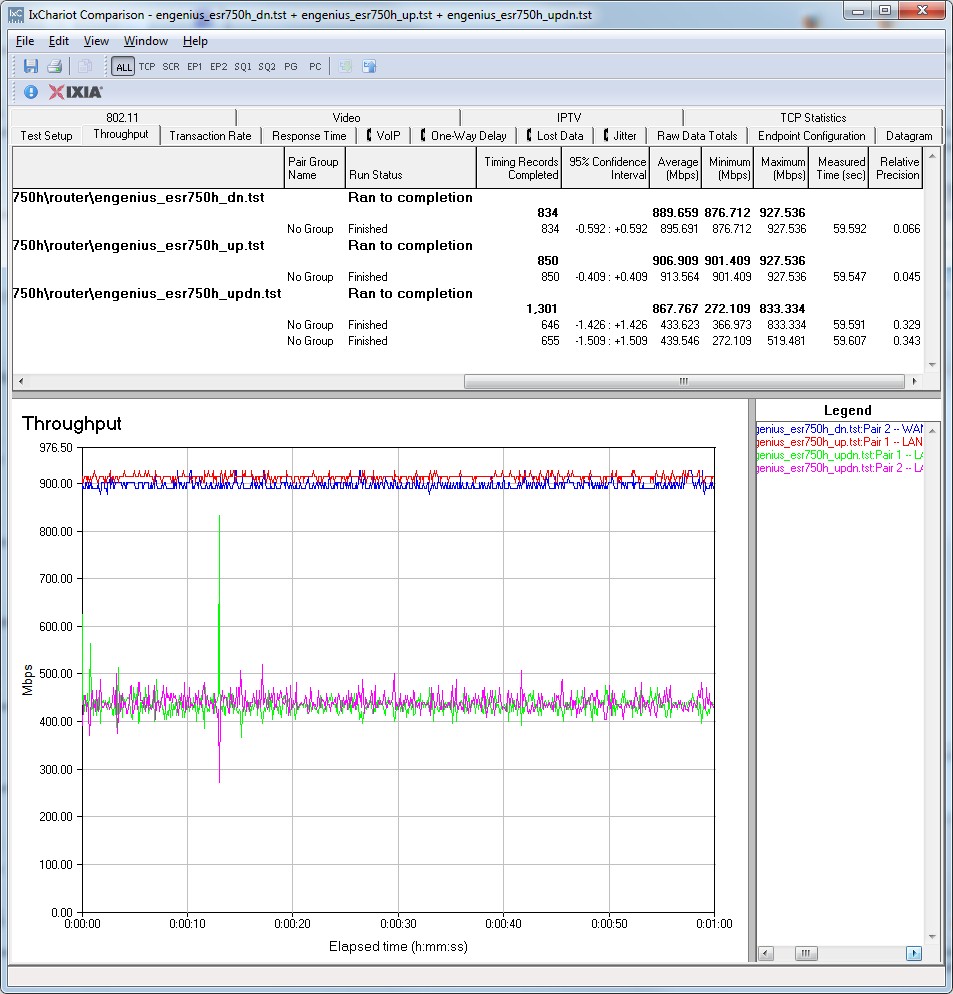The height and width of the screenshot is (994, 953).
Task: Click the Print icon in toolbar
Action: click(x=55, y=66)
